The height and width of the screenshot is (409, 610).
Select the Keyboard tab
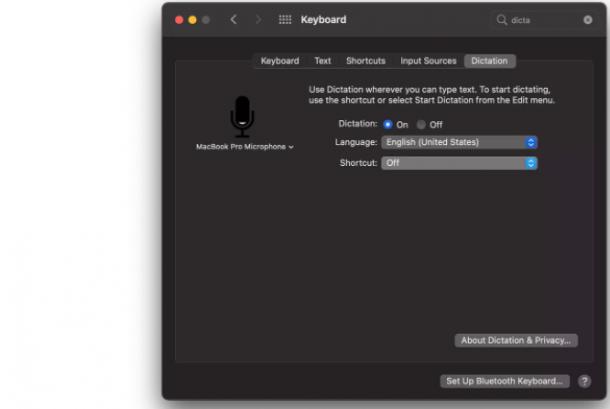tap(280, 61)
